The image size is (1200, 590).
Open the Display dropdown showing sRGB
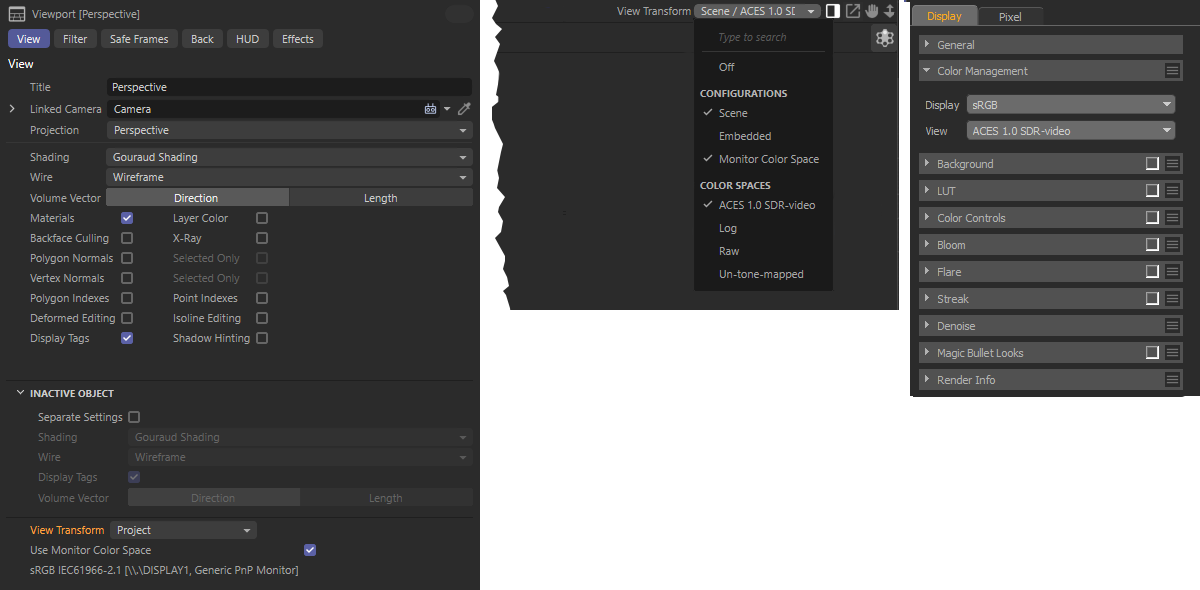1070,105
